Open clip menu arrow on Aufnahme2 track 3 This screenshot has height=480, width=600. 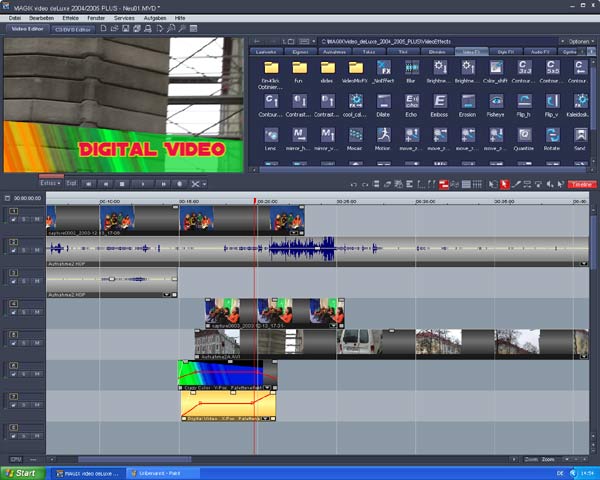click(166, 295)
